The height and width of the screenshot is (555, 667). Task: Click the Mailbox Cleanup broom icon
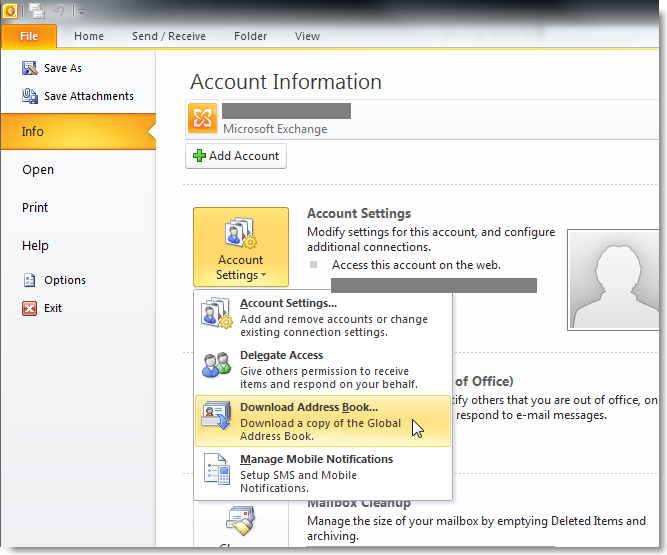(240, 521)
